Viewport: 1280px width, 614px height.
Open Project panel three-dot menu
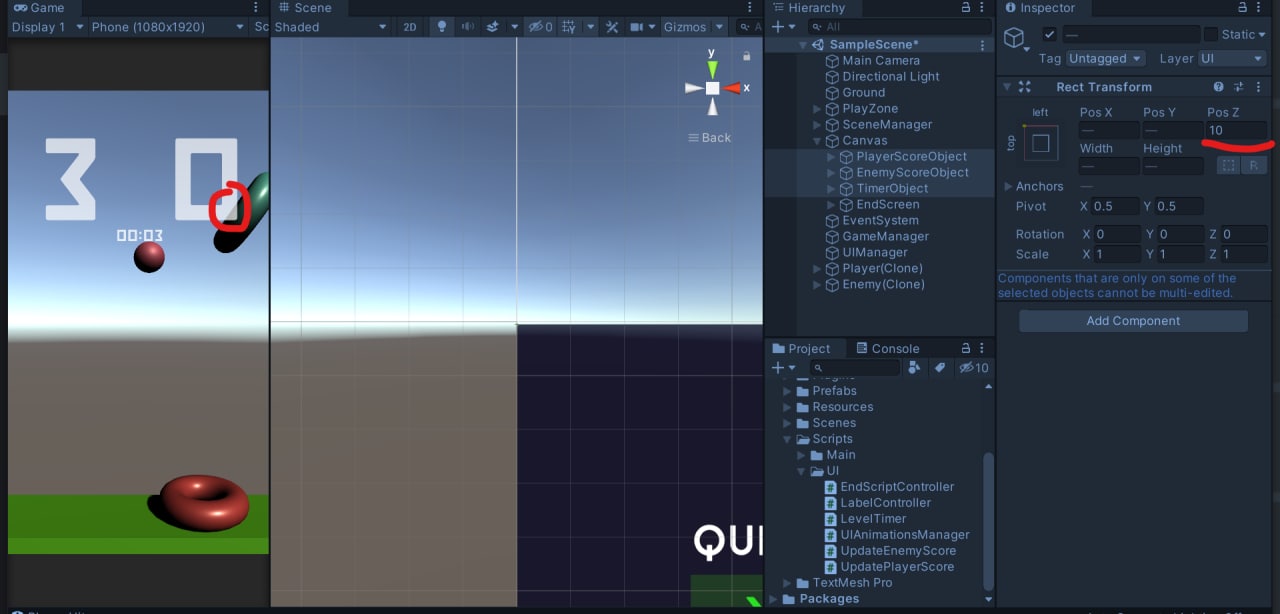(984, 348)
